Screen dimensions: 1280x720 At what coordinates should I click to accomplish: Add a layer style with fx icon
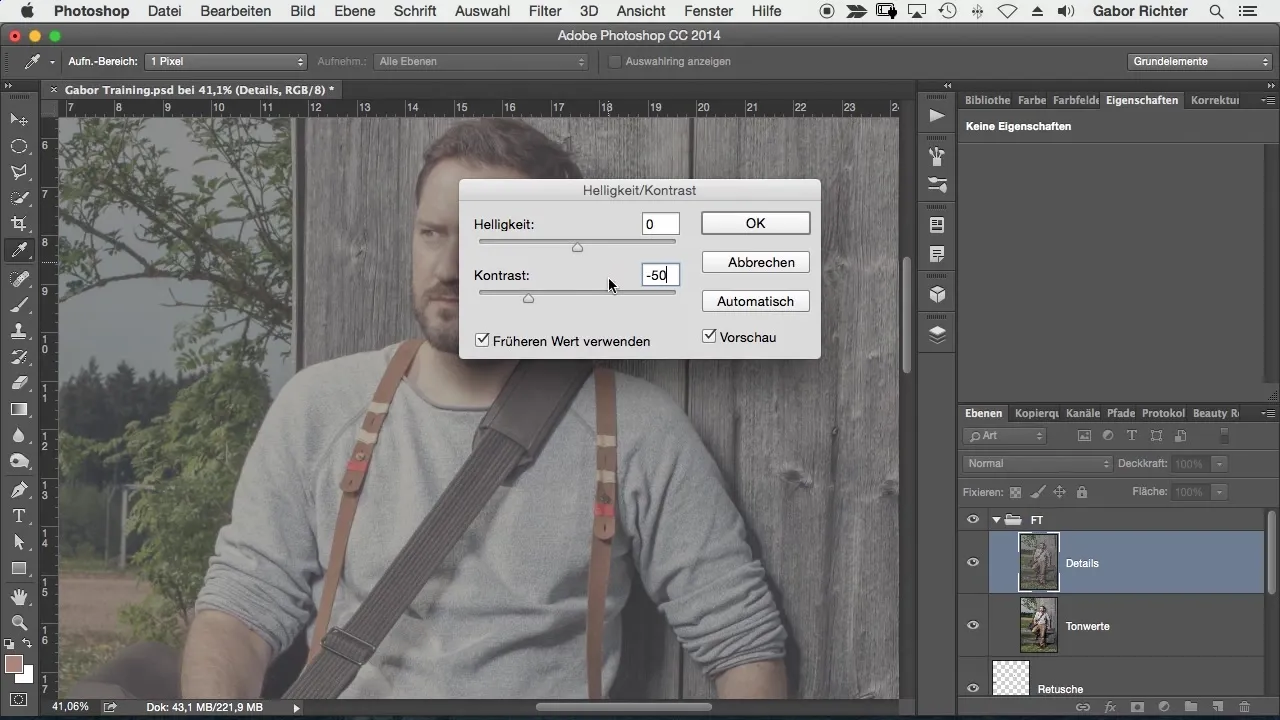click(1109, 707)
